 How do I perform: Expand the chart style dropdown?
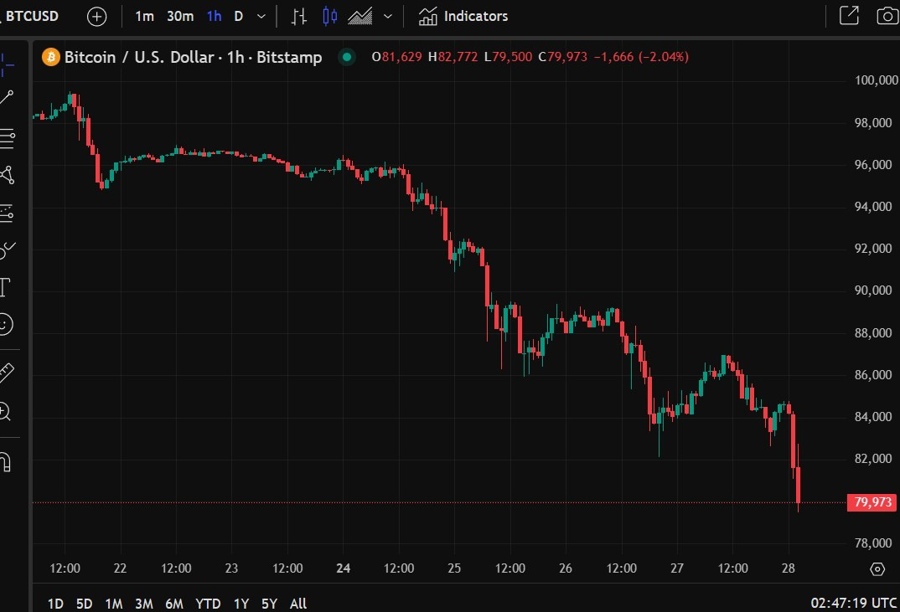[x=388, y=16]
